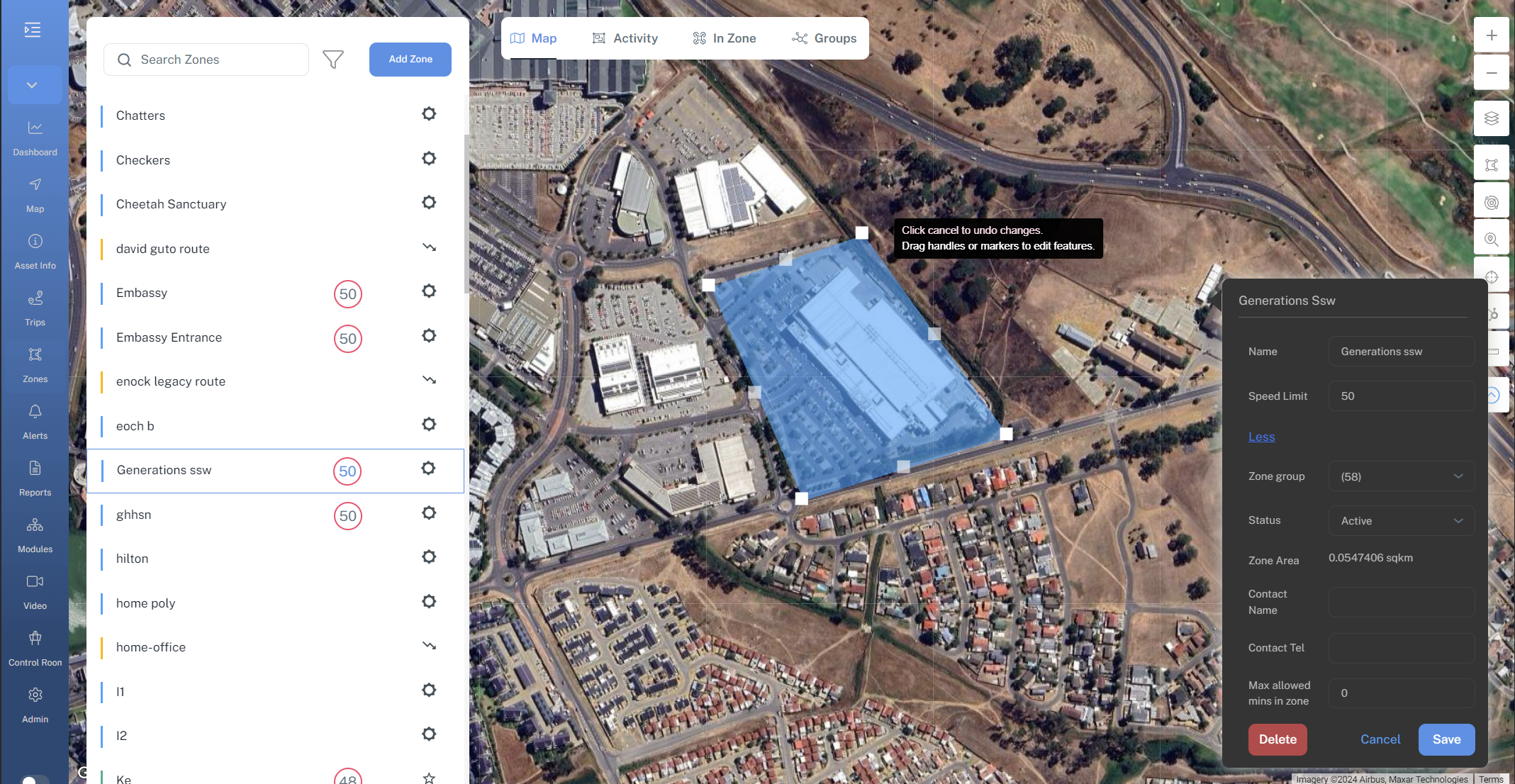Screen dimensions: 1515x784
Task: Expand the Zone group dropdown
Action: click(1402, 476)
